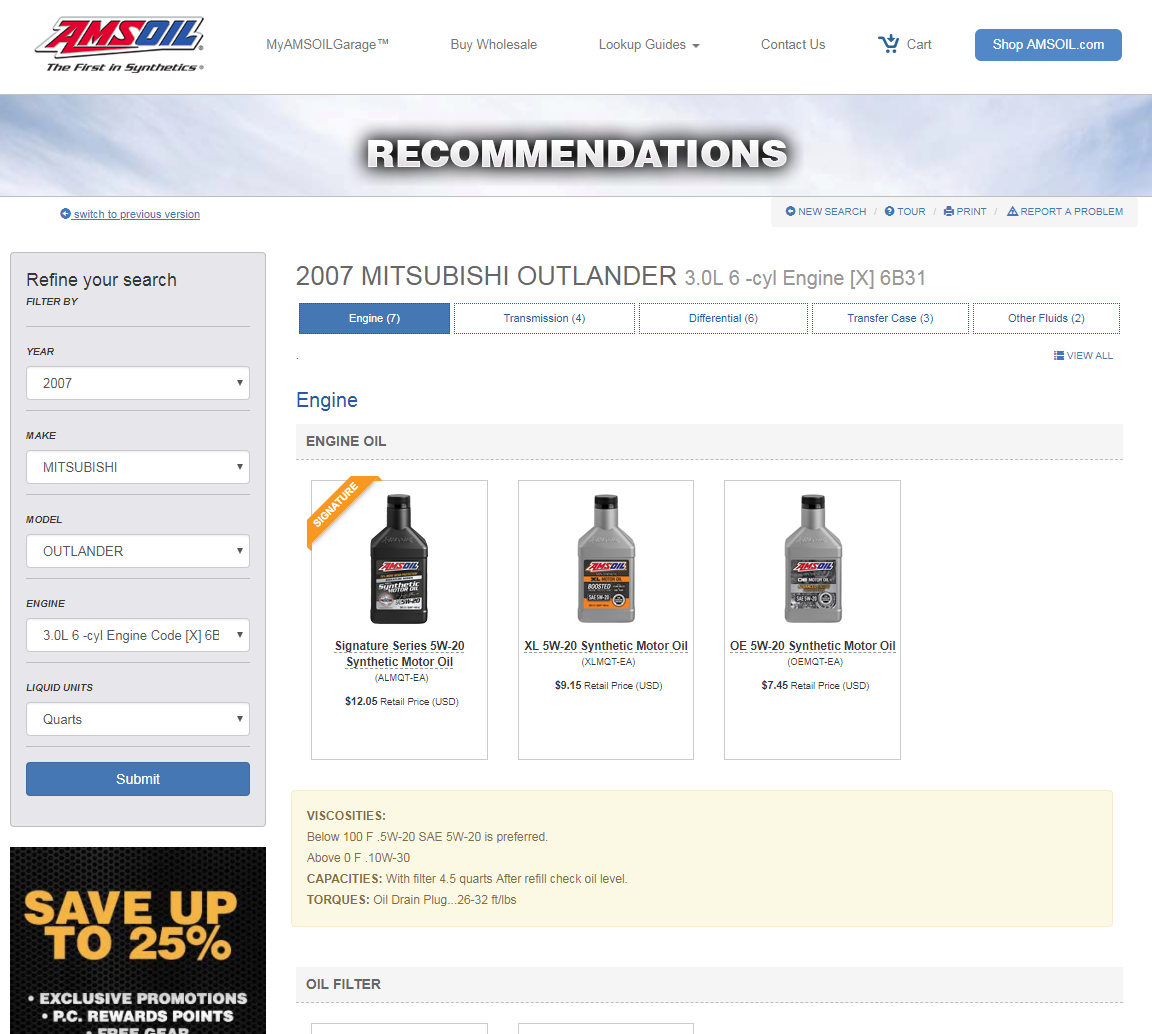Click the XL 5W-20 oil bottle image
Screen dimensions: 1152x1034
click(x=606, y=559)
